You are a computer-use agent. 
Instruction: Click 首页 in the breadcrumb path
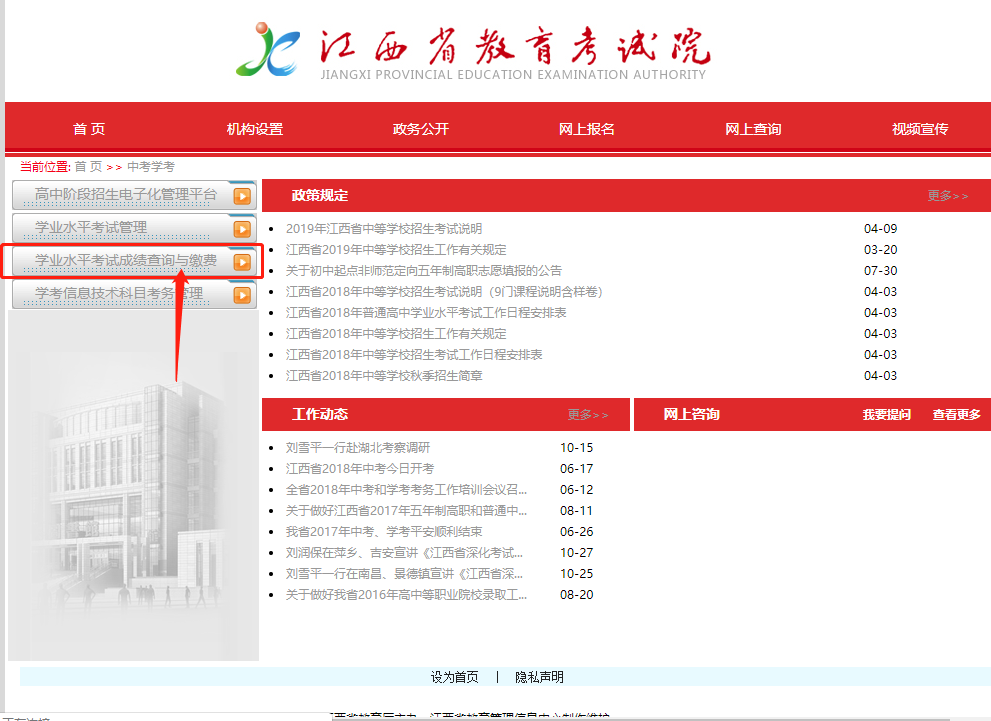[88, 167]
